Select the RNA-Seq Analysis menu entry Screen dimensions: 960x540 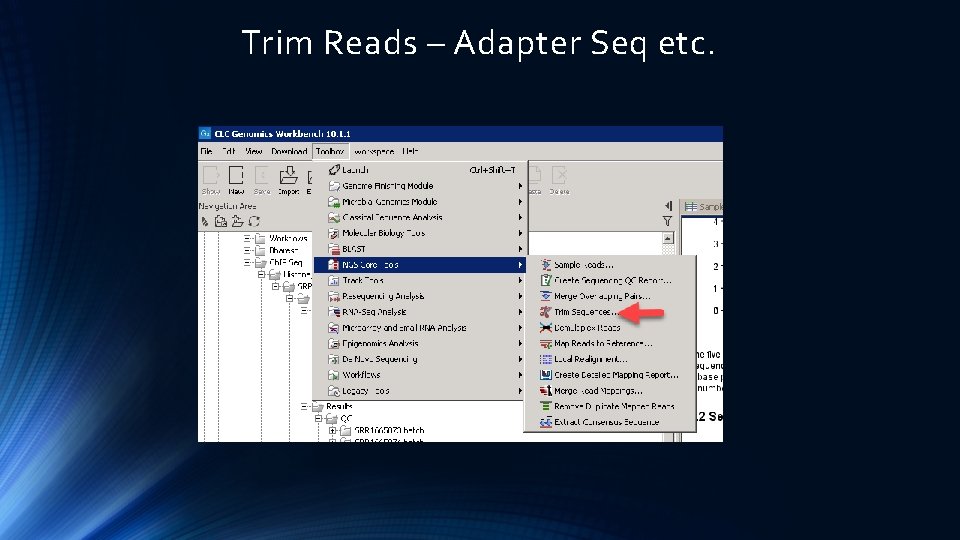tap(419, 312)
